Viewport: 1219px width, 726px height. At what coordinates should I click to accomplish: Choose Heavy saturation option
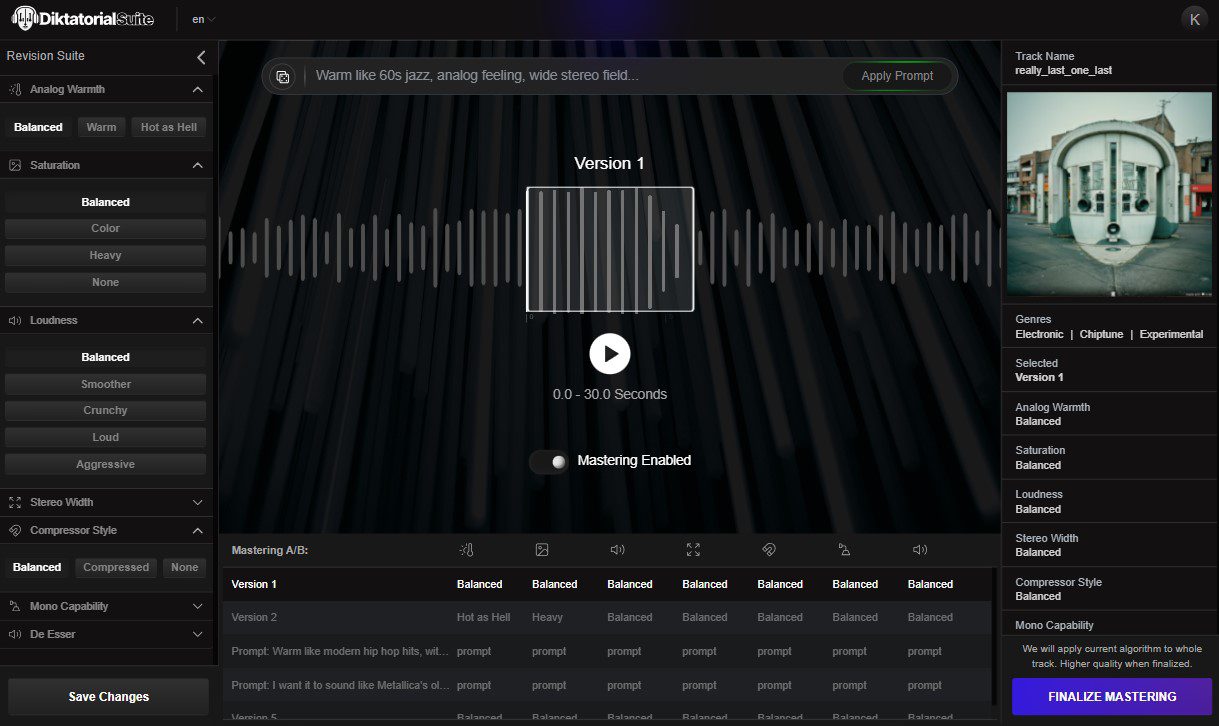tap(105, 256)
